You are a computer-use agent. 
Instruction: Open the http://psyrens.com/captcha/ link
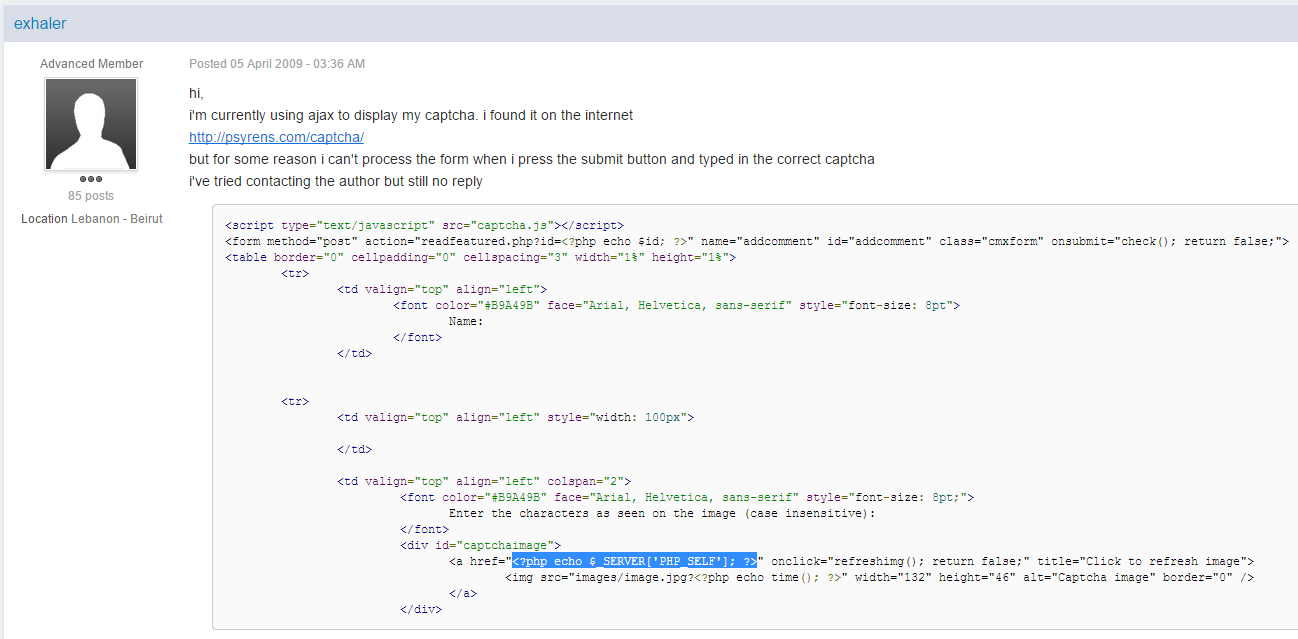276,137
